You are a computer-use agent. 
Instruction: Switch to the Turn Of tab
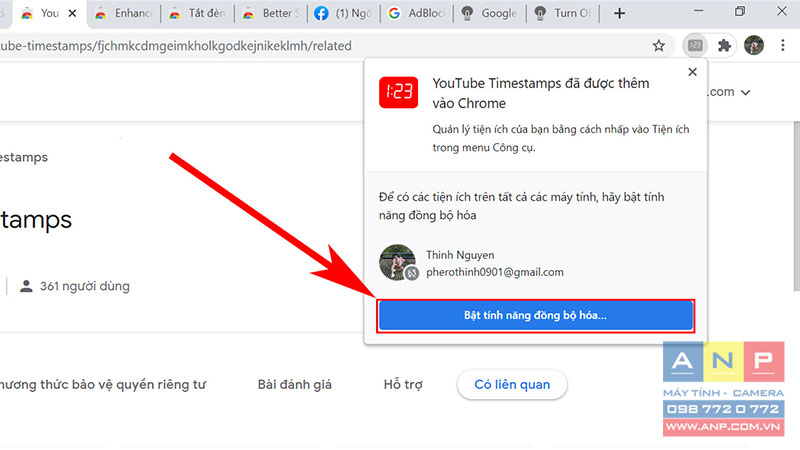564,13
